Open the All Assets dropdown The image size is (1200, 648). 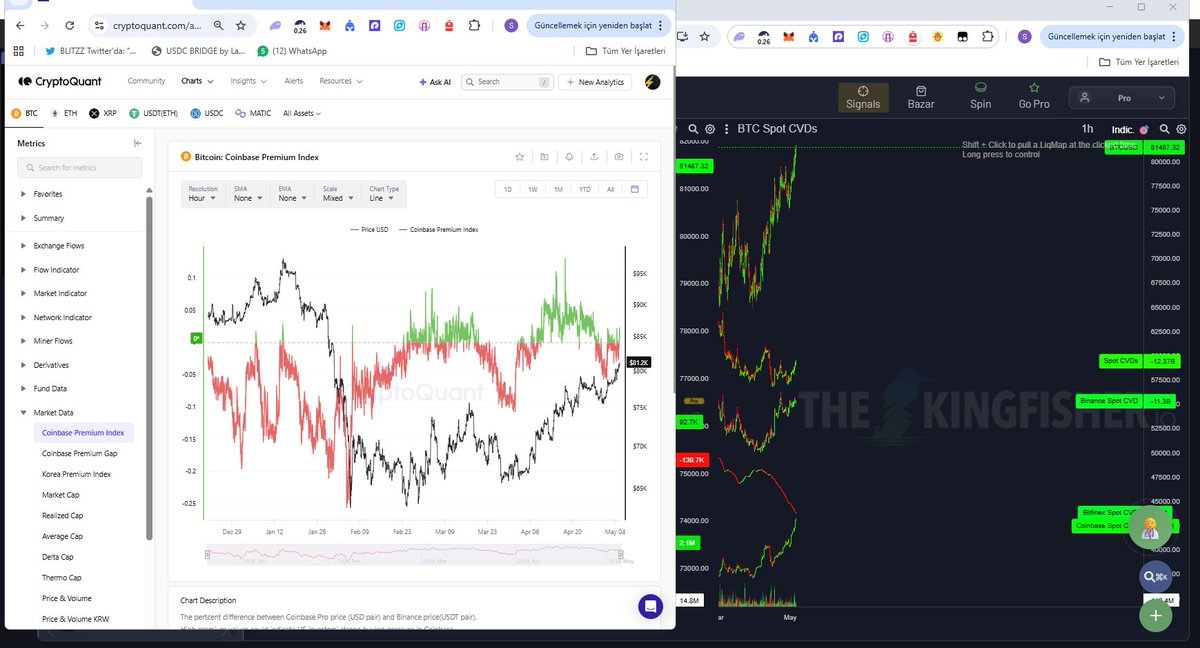click(302, 113)
